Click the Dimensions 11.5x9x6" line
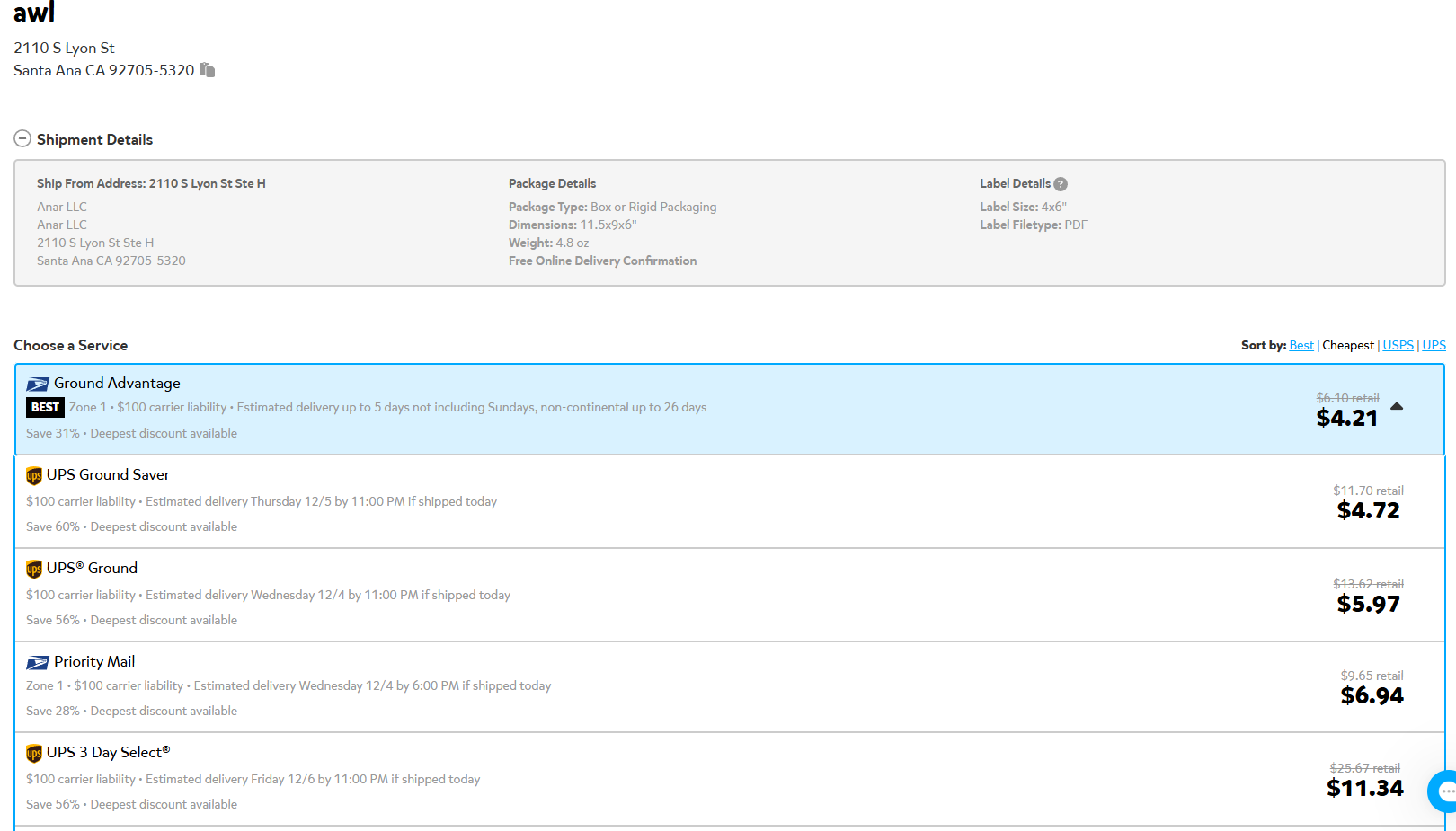This screenshot has height=831, width=1456. pyautogui.click(x=573, y=225)
